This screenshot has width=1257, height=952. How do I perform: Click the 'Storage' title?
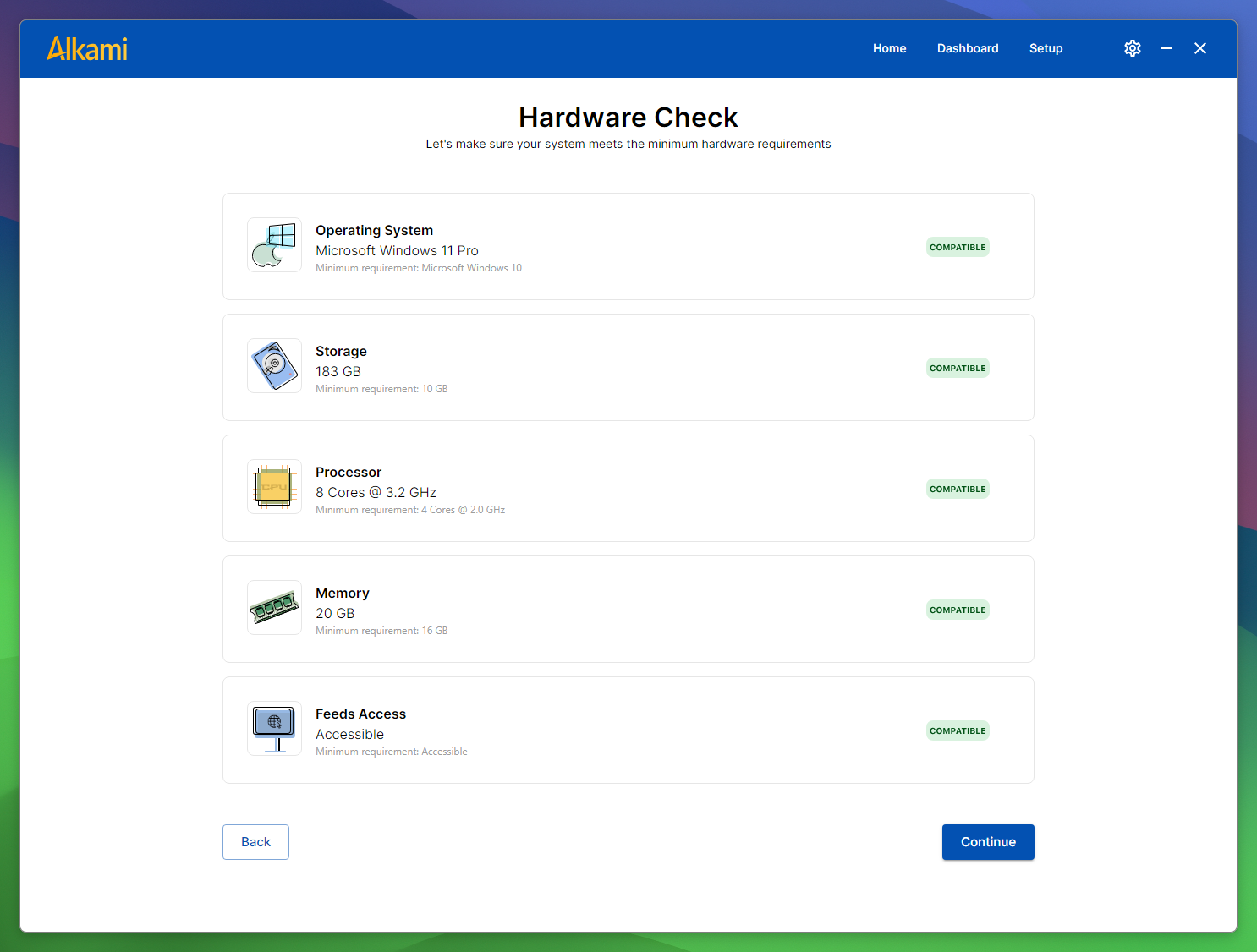(x=341, y=351)
